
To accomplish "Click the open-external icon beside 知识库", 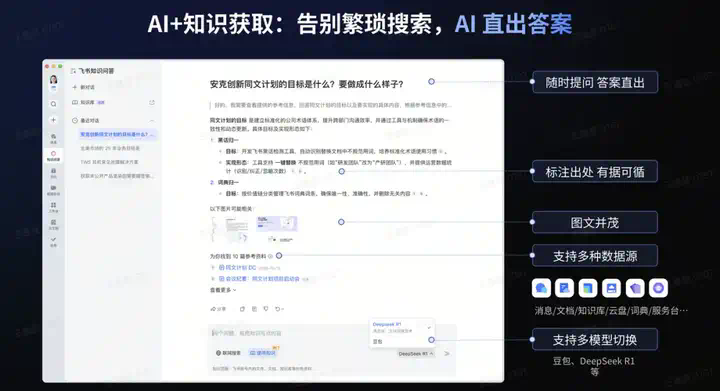I will pyautogui.click(x=152, y=102).
